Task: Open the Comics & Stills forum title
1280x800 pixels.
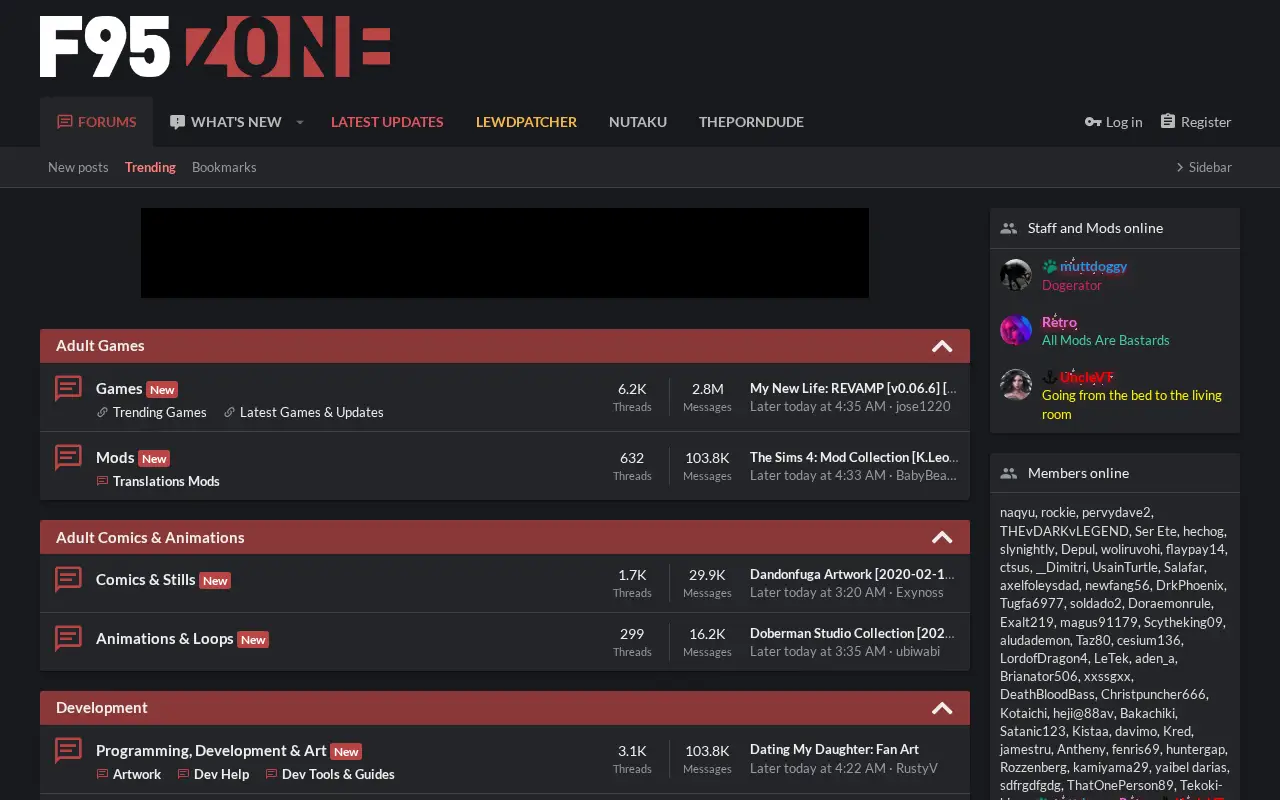Action: 146,580
